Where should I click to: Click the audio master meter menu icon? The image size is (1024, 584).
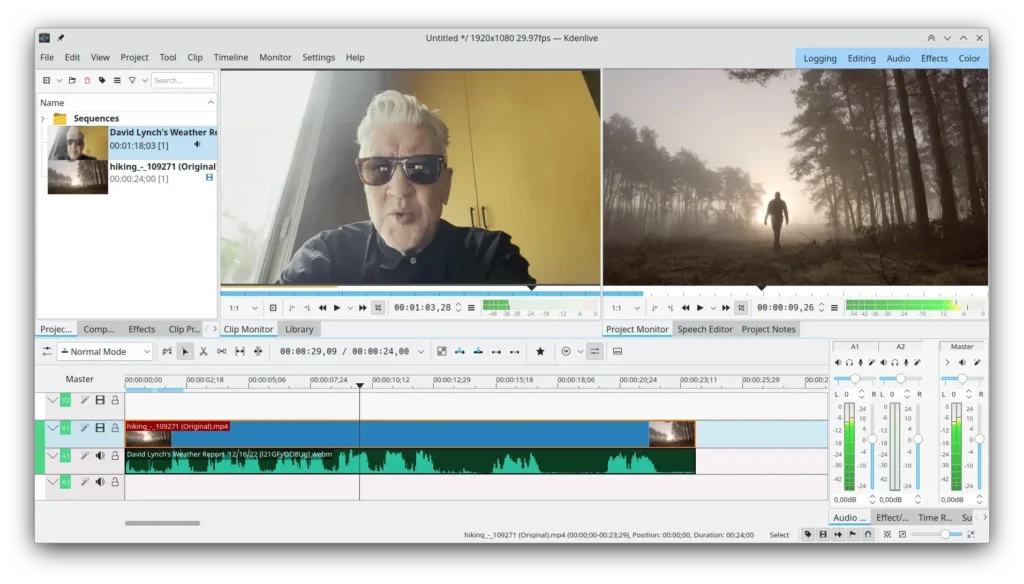click(x=947, y=360)
